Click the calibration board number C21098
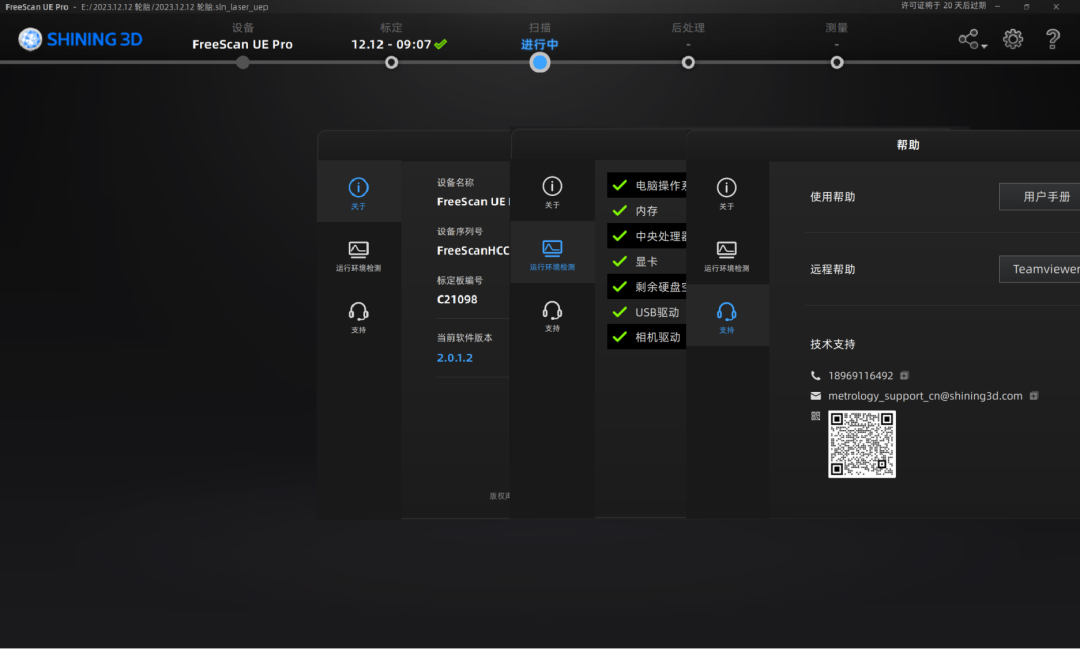Image resolution: width=1080 pixels, height=649 pixels. [x=457, y=299]
